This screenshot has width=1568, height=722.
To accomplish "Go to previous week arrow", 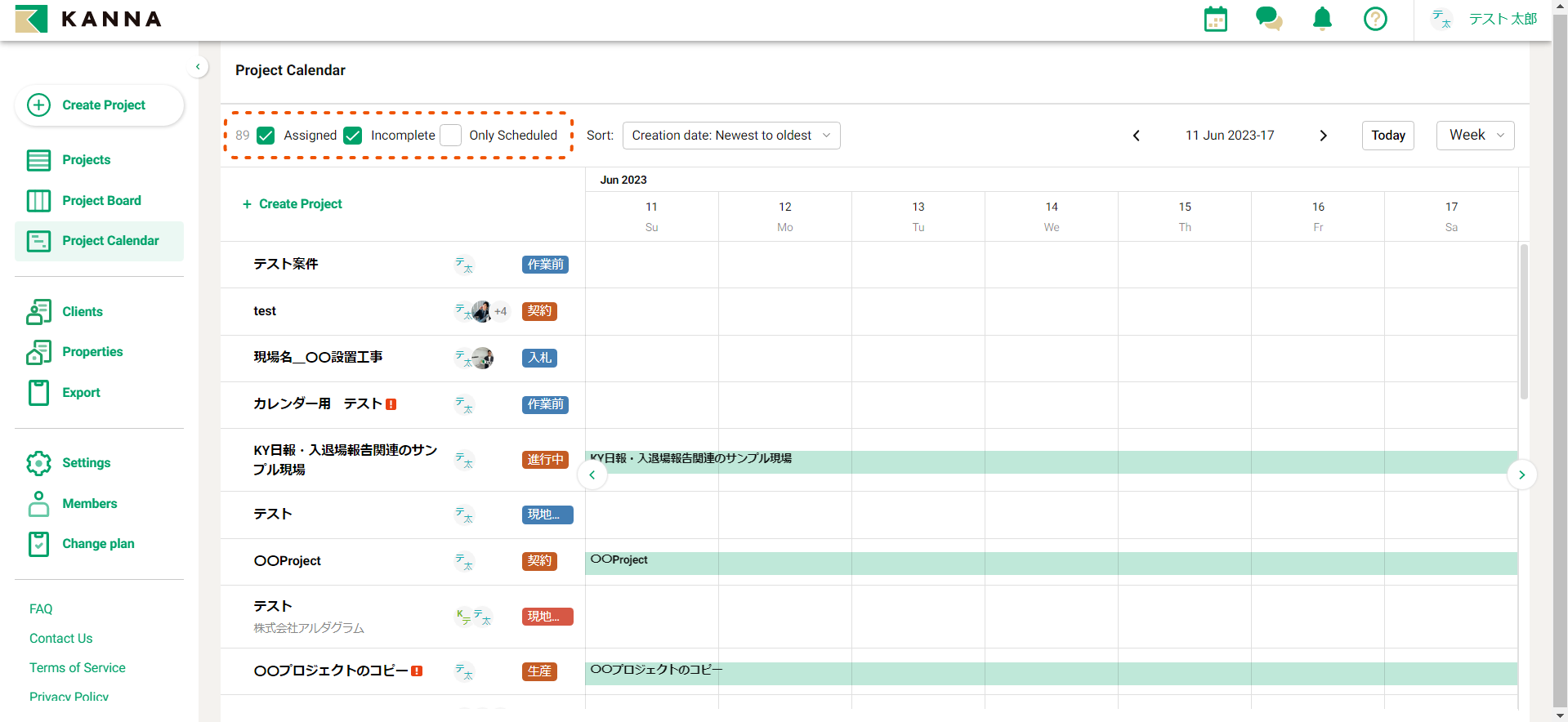I will [x=1136, y=136].
